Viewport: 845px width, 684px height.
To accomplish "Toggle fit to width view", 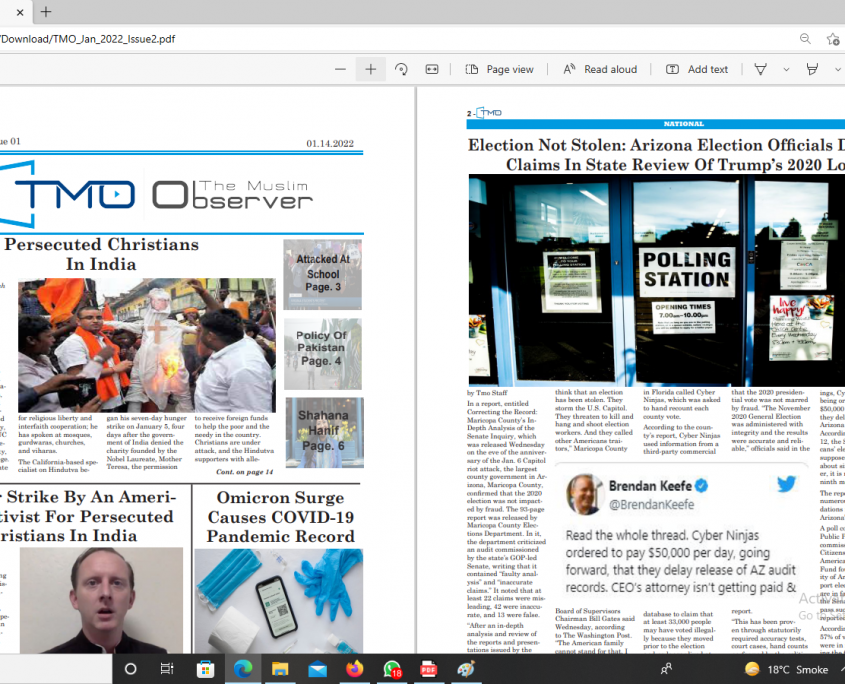I will click(432, 70).
